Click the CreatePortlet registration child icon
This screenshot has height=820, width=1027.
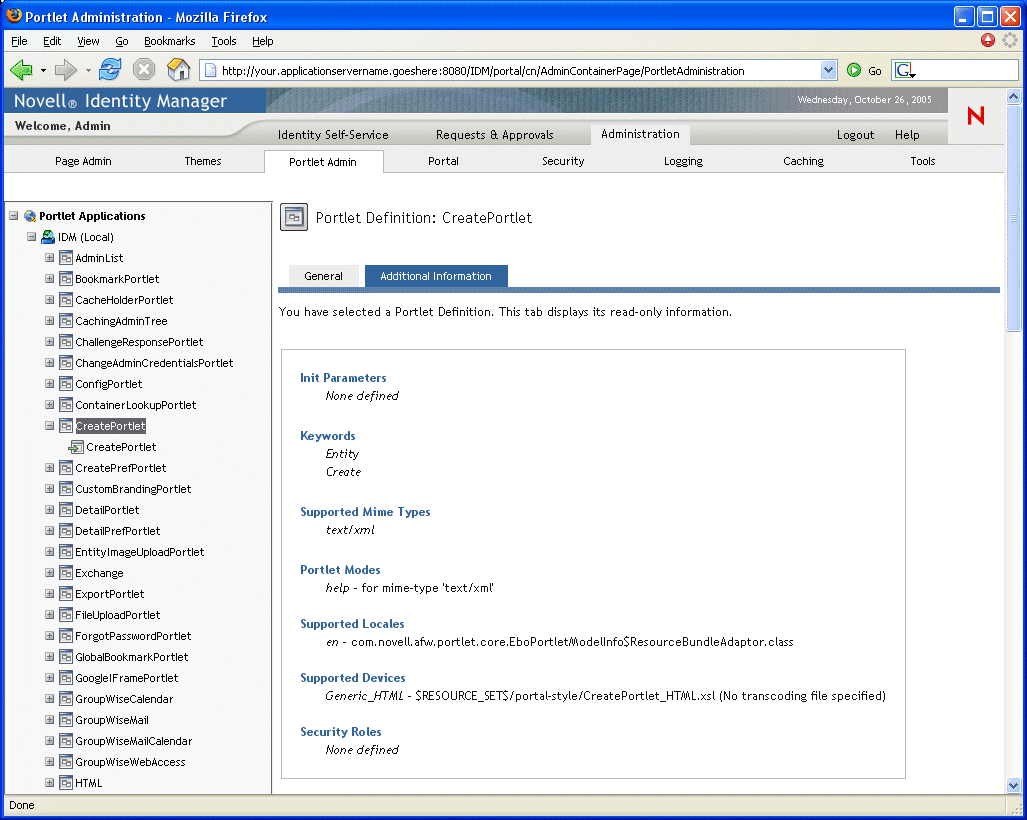pyautogui.click(x=76, y=447)
